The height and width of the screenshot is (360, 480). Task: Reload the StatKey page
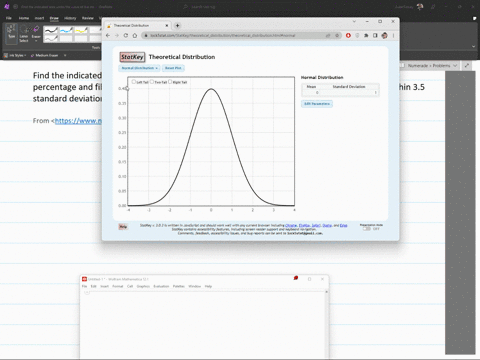126,35
